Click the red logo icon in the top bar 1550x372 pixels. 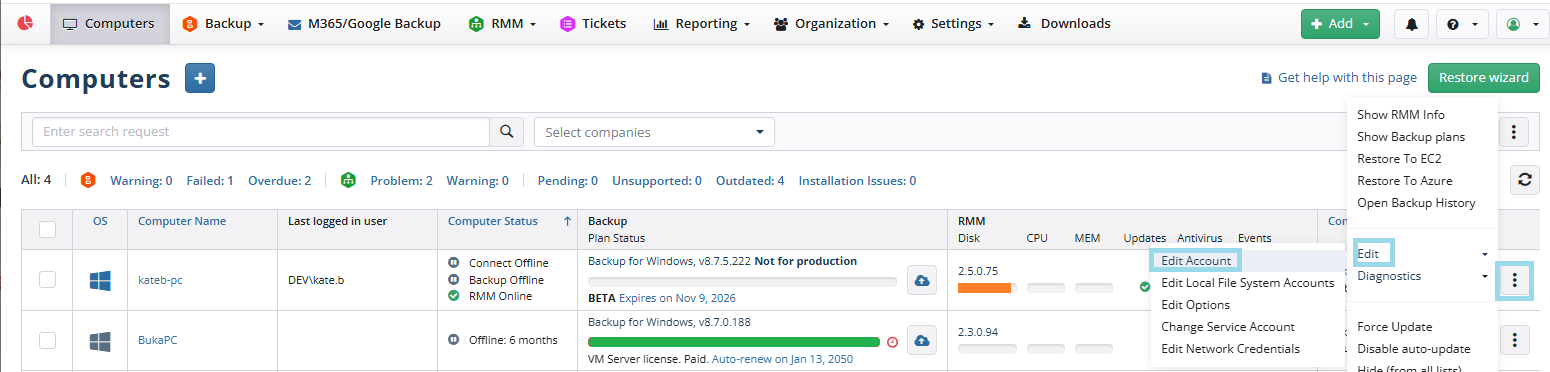[26, 23]
